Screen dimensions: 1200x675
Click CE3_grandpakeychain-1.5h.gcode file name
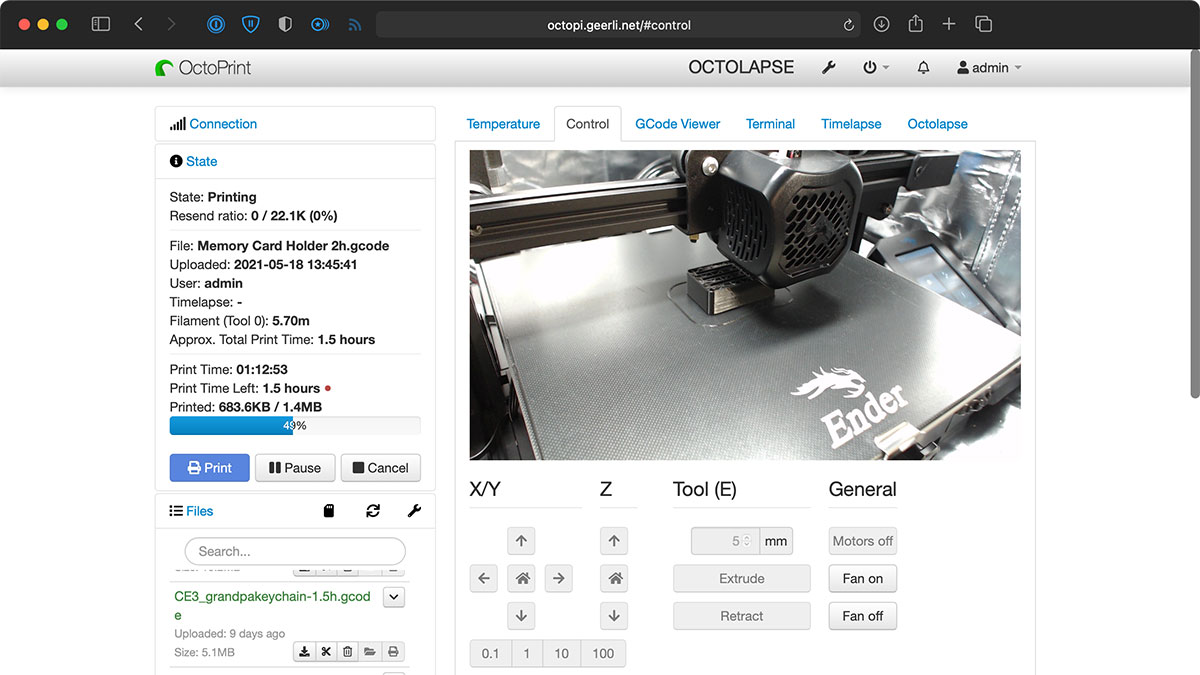pos(272,606)
